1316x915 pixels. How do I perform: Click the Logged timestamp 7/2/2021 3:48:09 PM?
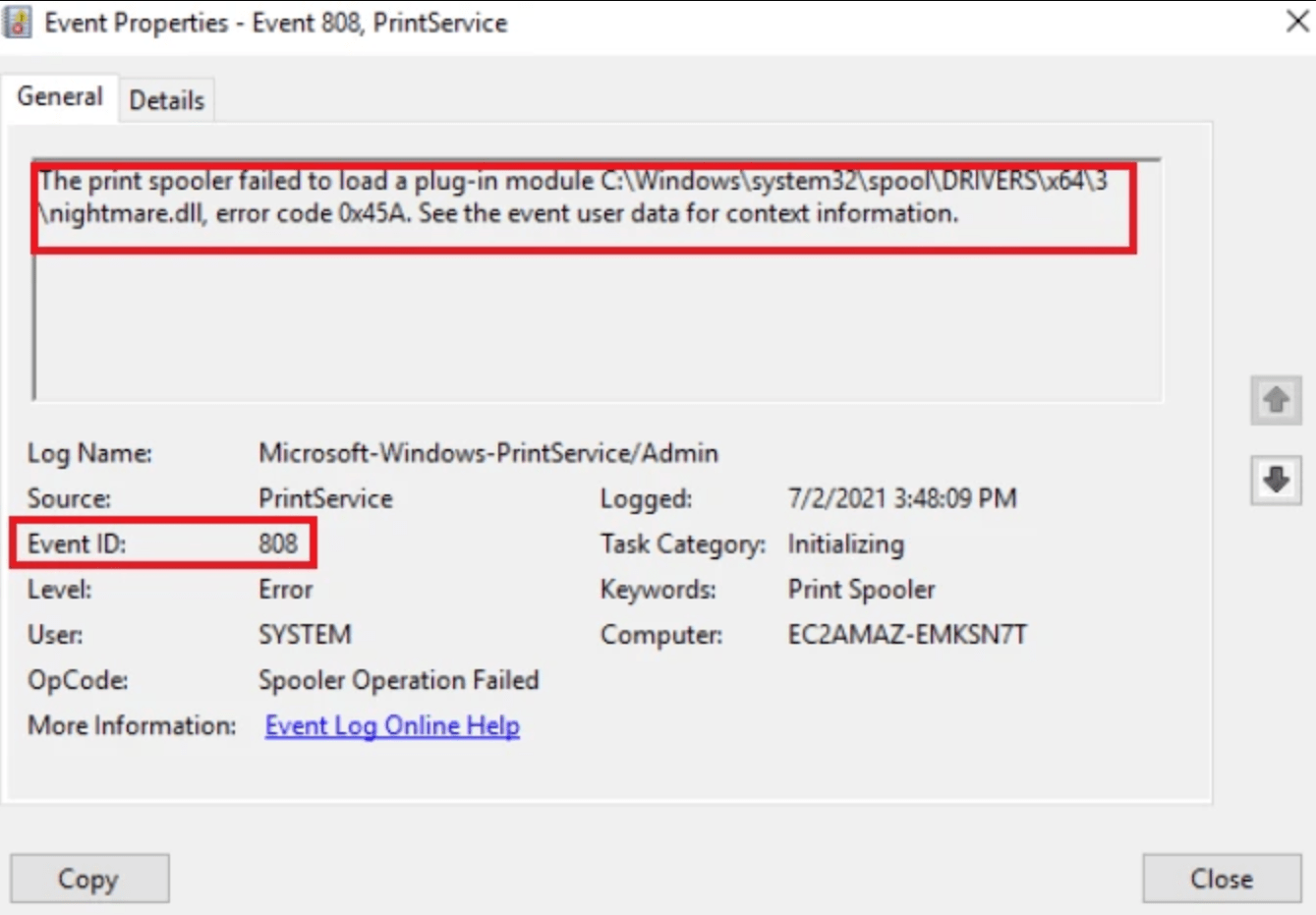901,498
